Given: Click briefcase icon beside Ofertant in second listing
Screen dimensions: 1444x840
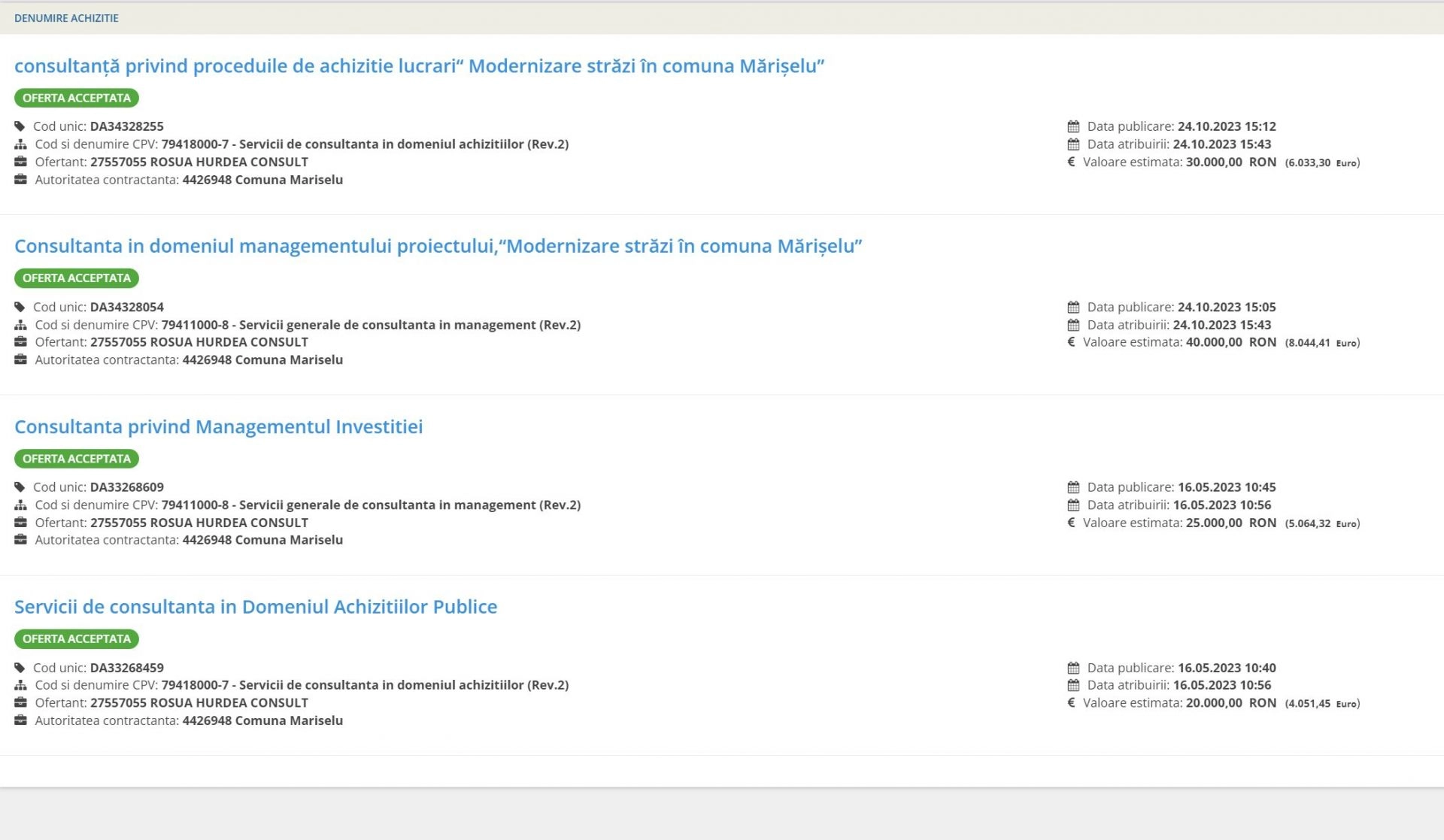Looking at the screenshot, I should [20, 342].
